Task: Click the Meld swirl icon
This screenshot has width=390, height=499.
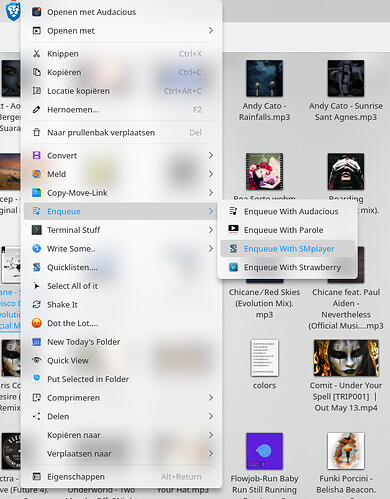Action: [37, 174]
